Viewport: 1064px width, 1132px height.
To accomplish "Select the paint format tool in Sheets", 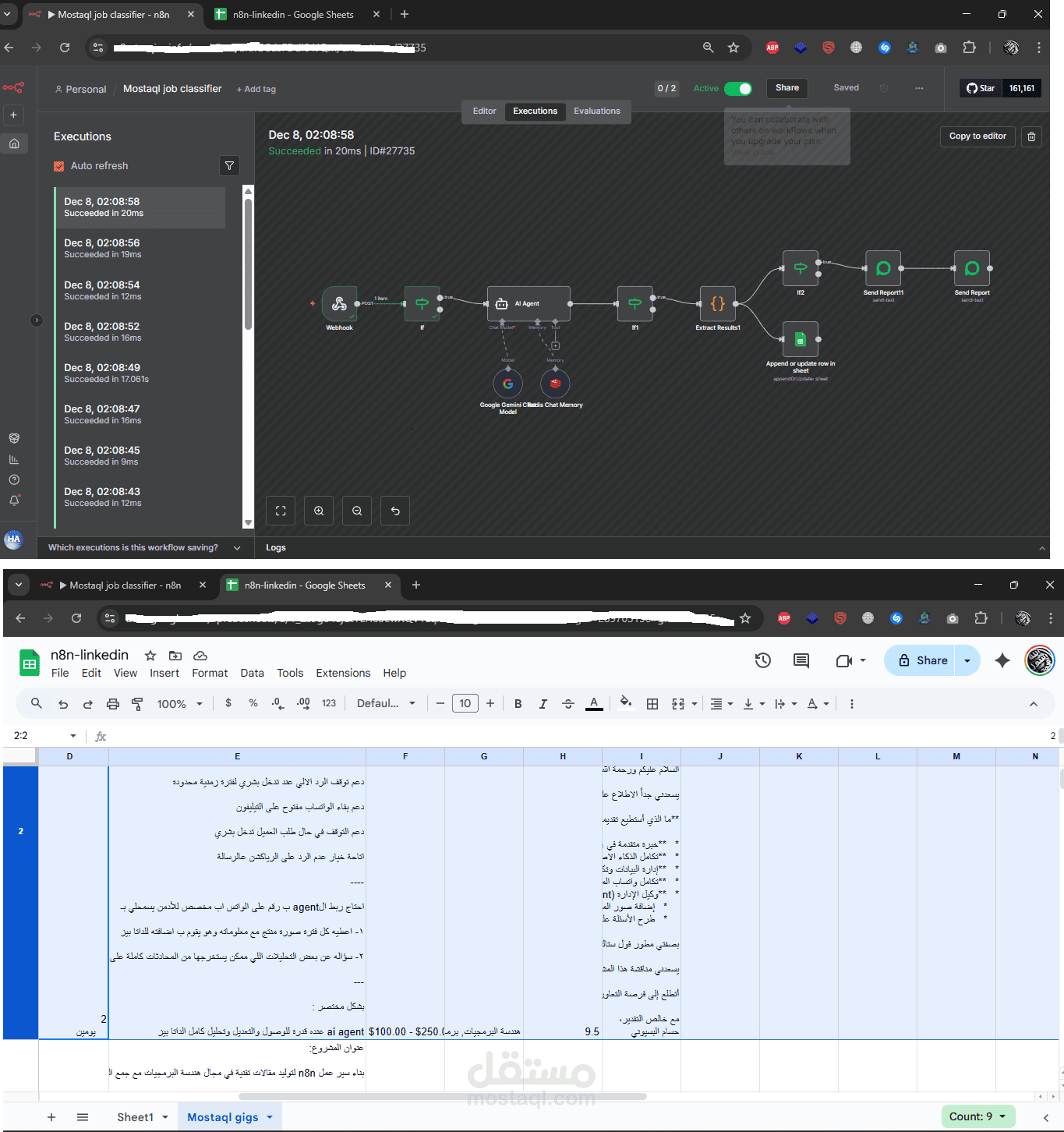I will (x=137, y=703).
